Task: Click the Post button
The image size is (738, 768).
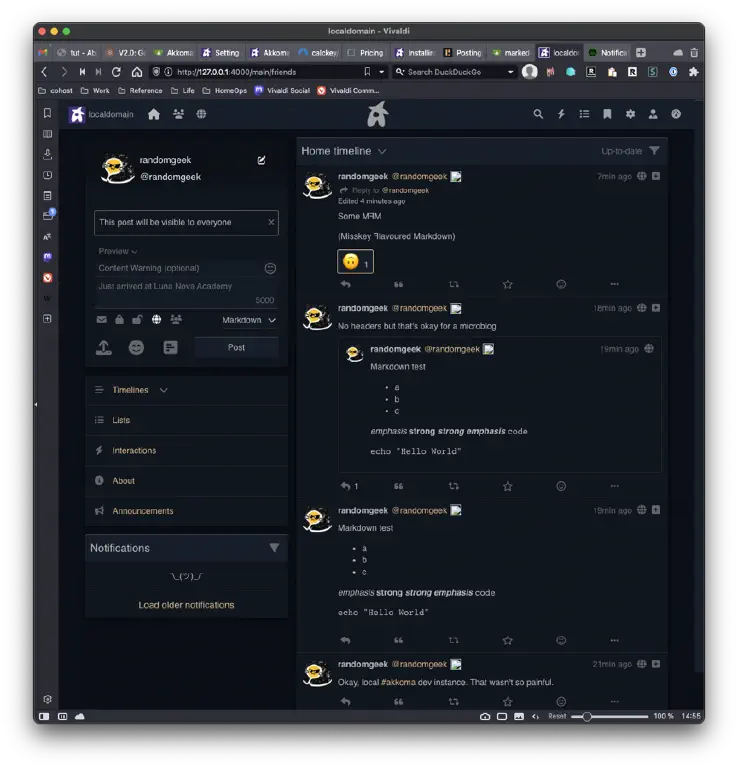Action: click(x=237, y=348)
